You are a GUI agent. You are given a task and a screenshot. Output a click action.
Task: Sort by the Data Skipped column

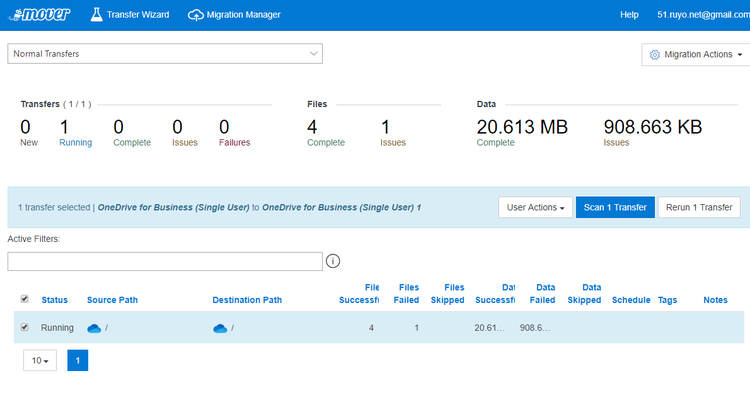[x=584, y=294]
